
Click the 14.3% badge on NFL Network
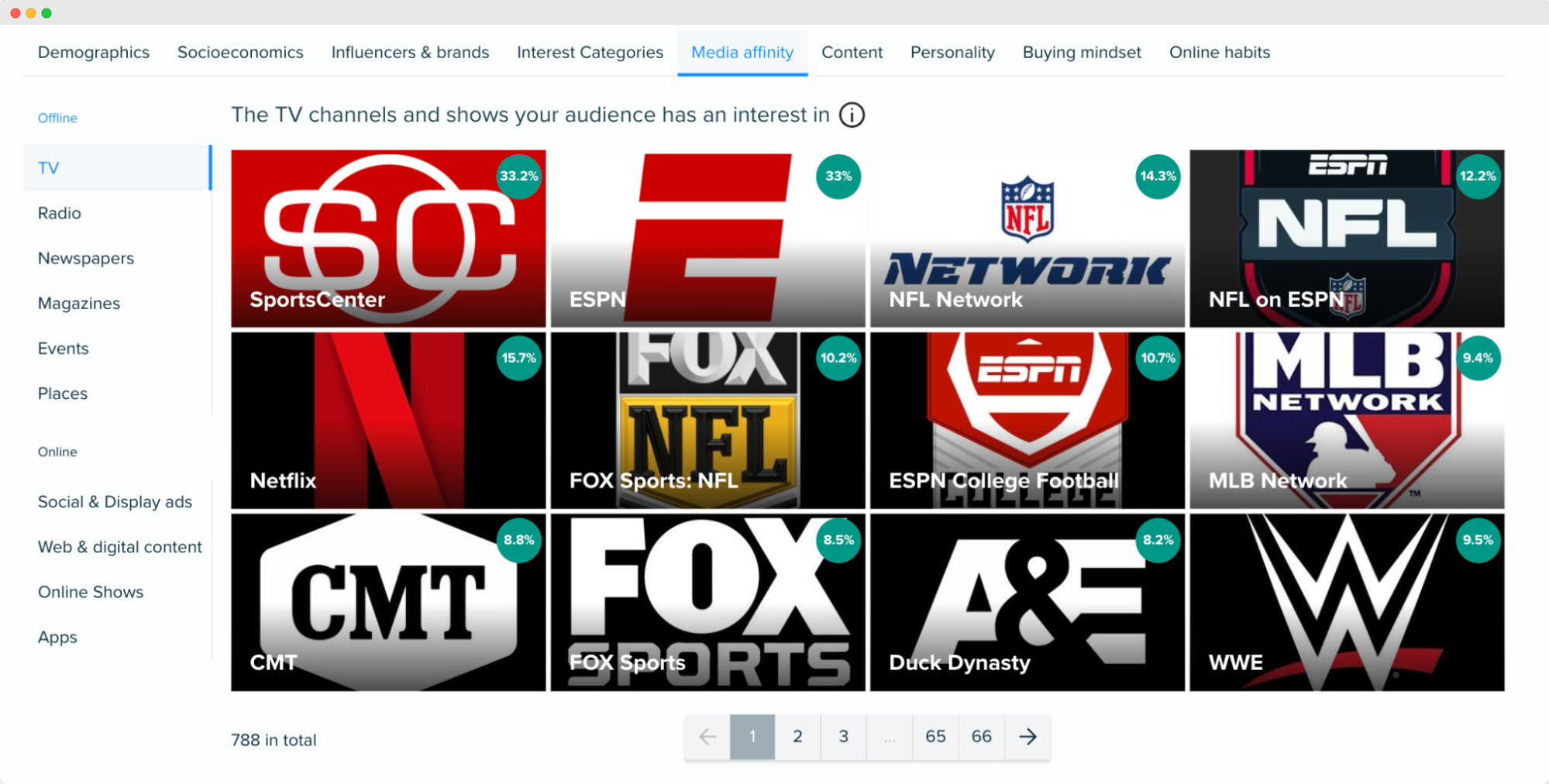[x=1158, y=176]
